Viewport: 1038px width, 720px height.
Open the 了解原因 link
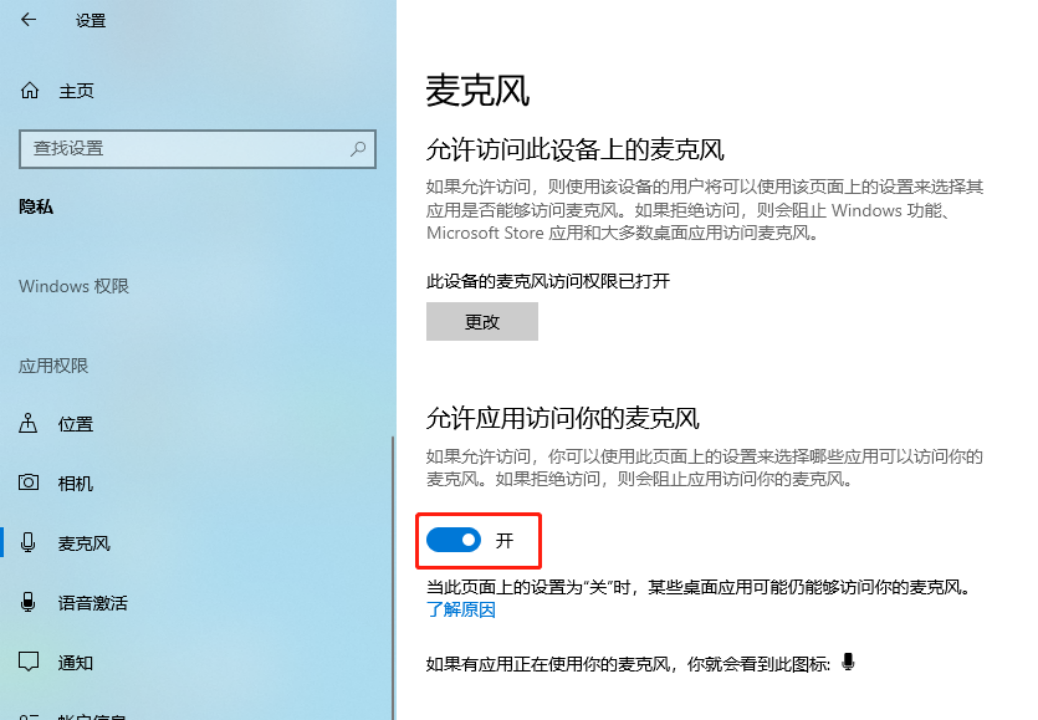(x=461, y=609)
